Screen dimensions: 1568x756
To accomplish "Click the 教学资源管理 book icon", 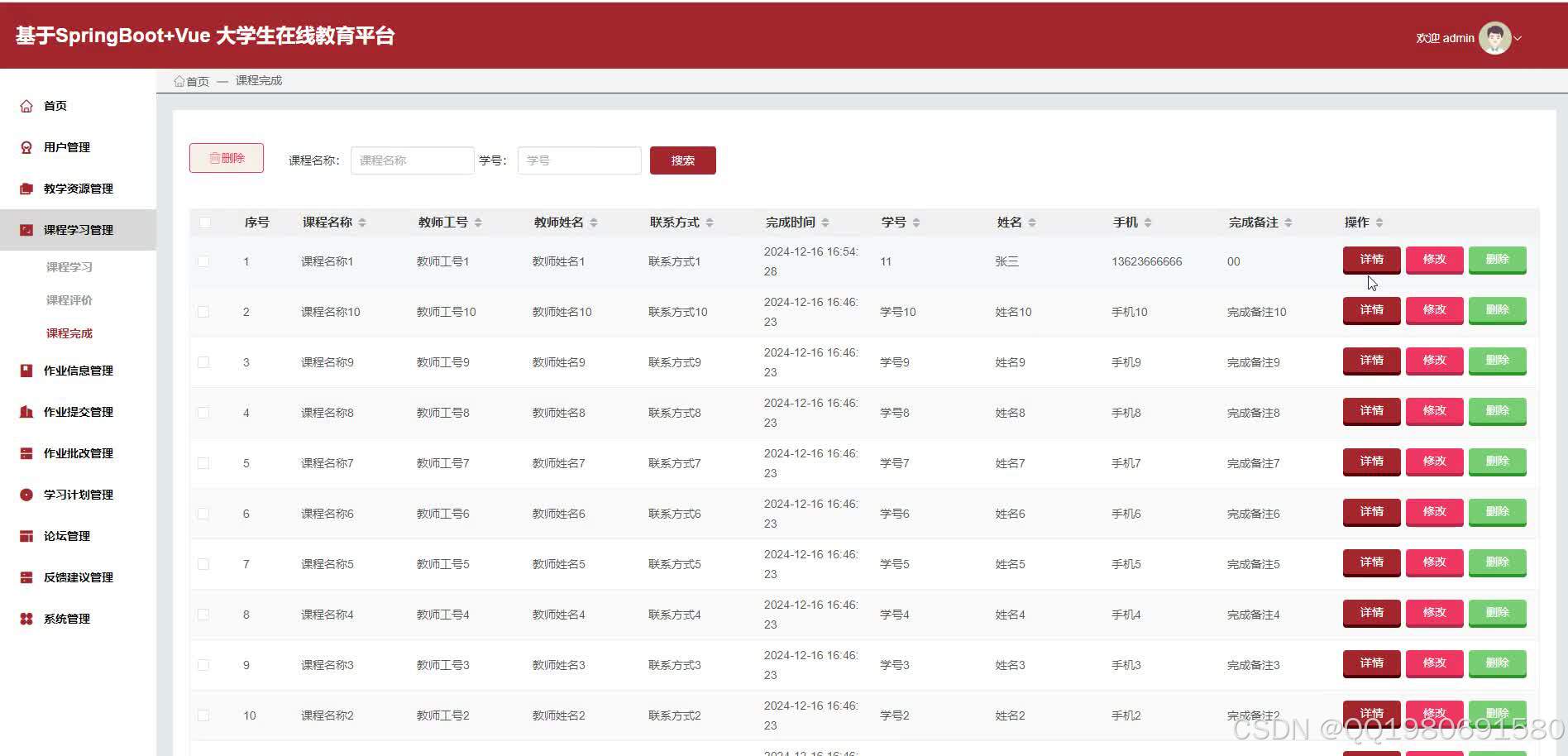I will pos(26,188).
